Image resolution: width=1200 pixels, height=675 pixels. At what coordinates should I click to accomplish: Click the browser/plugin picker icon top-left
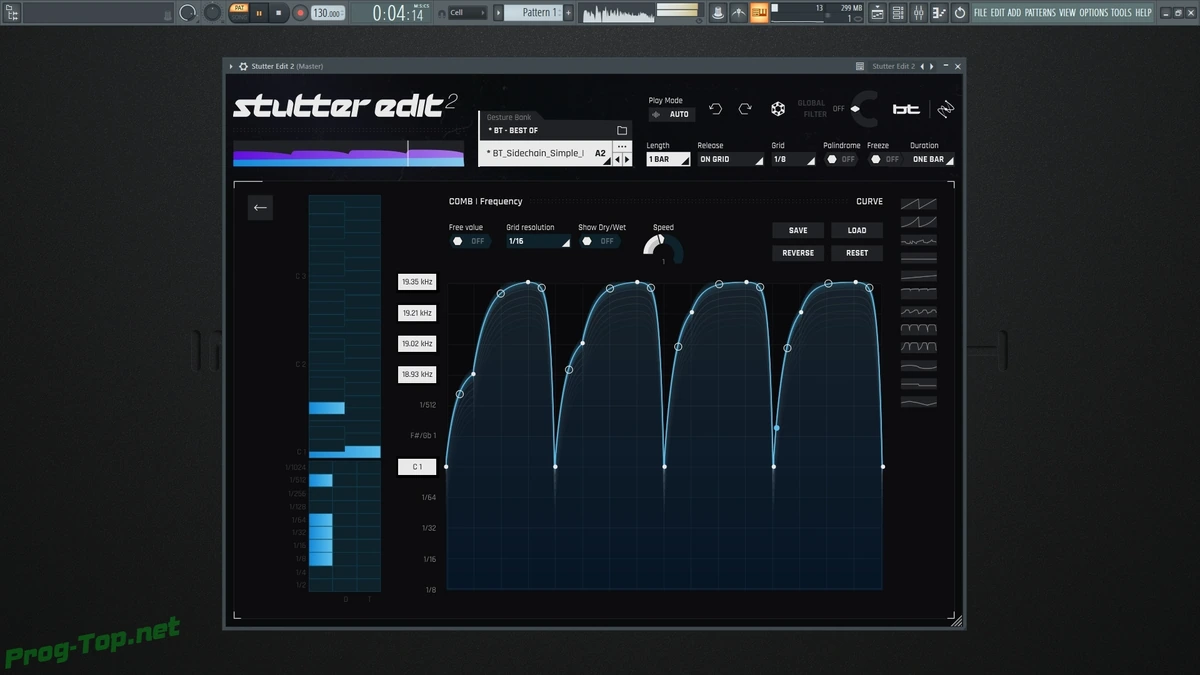13,13
